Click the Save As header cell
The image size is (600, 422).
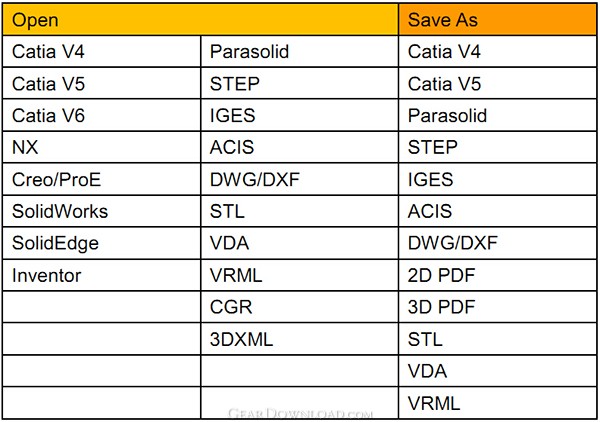pyautogui.click(x=497, y=20)
